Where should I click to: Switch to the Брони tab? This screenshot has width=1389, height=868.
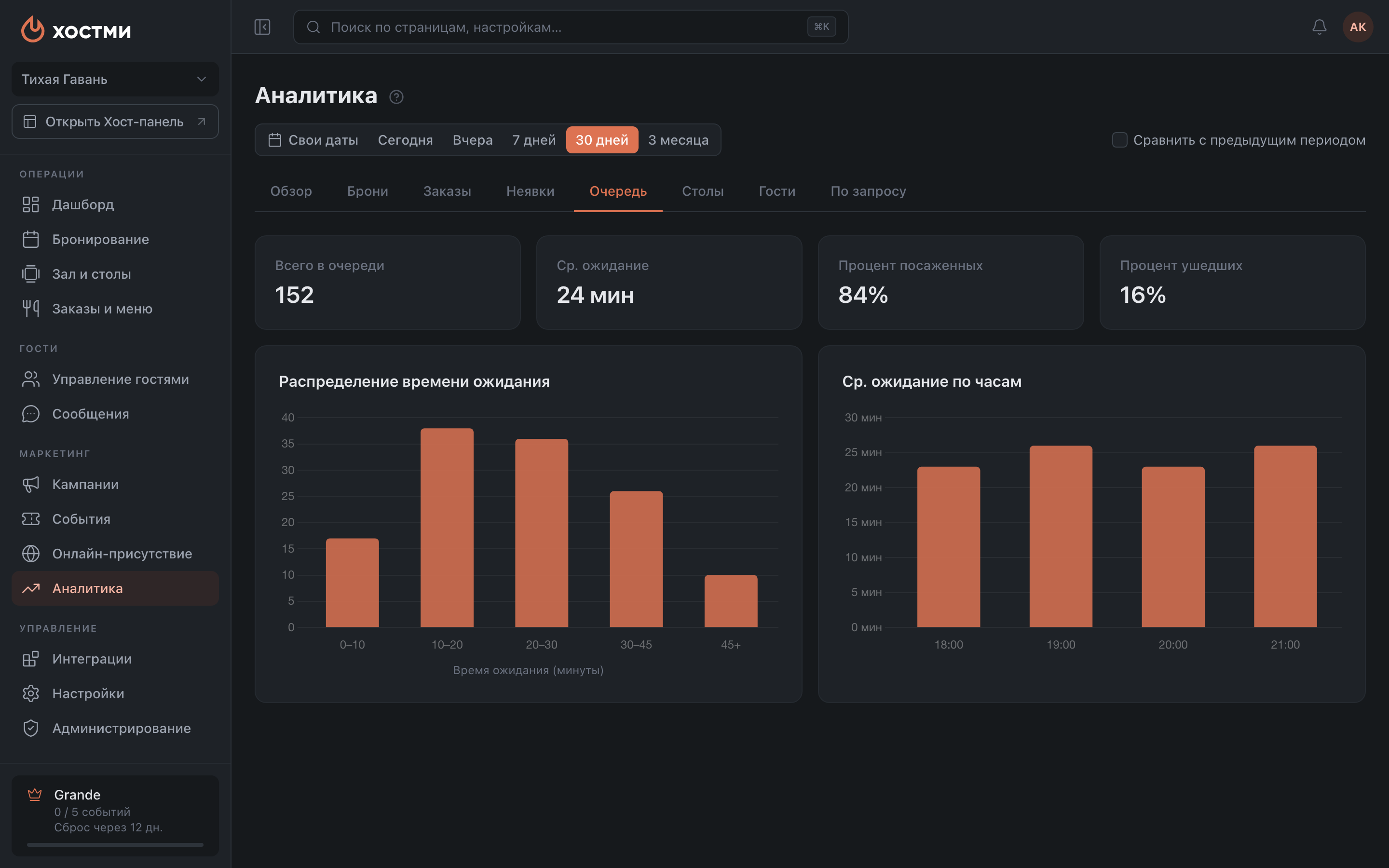pos(368,191)
